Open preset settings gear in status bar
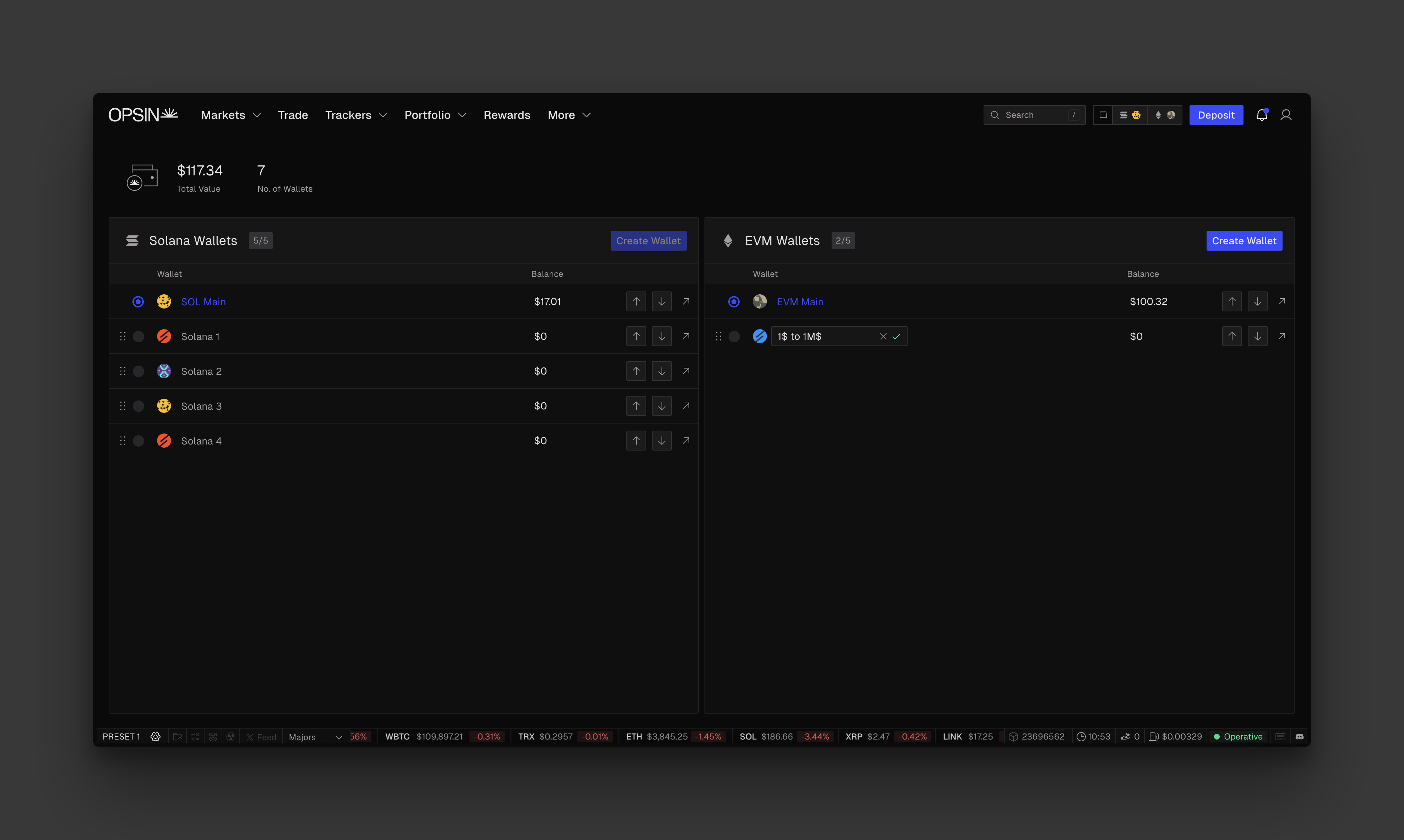 click(155, 736)
